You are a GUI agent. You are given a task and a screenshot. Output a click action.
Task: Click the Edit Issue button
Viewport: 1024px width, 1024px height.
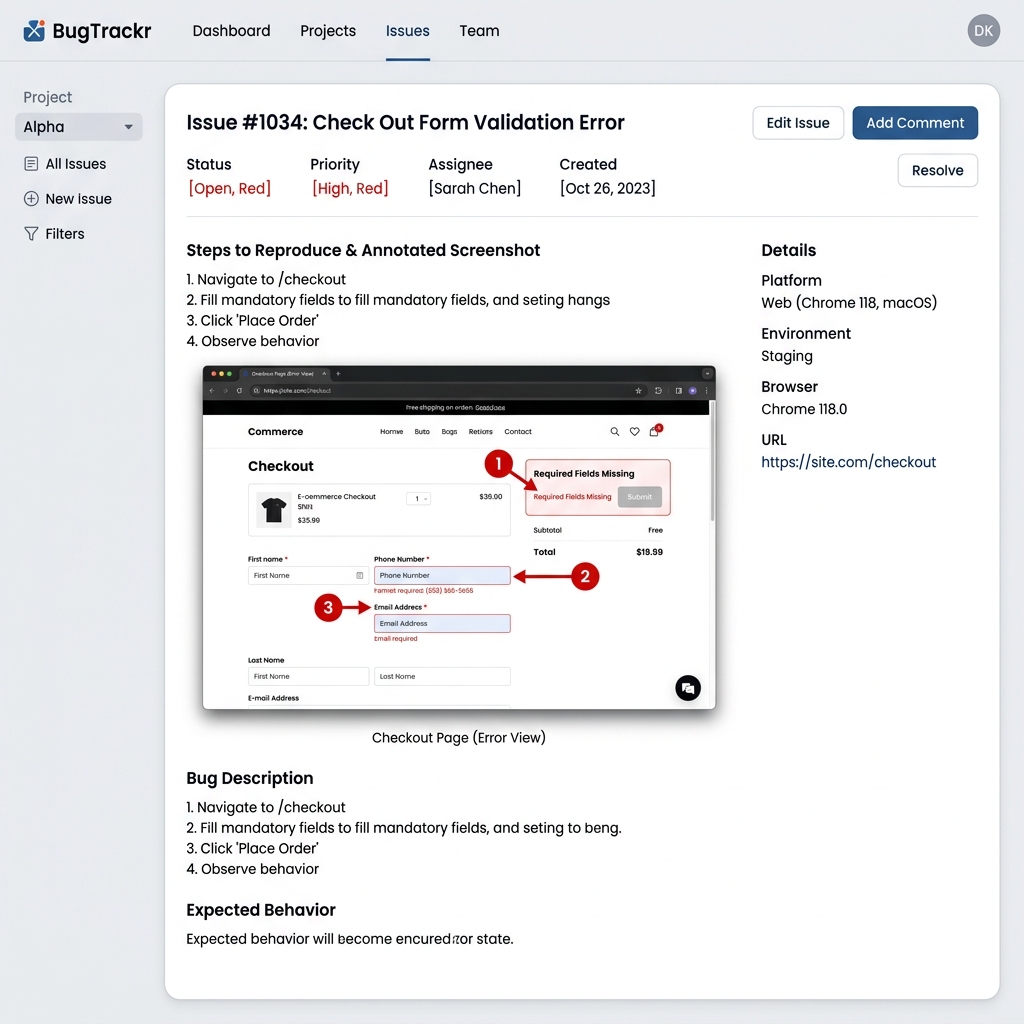[798, 123]
